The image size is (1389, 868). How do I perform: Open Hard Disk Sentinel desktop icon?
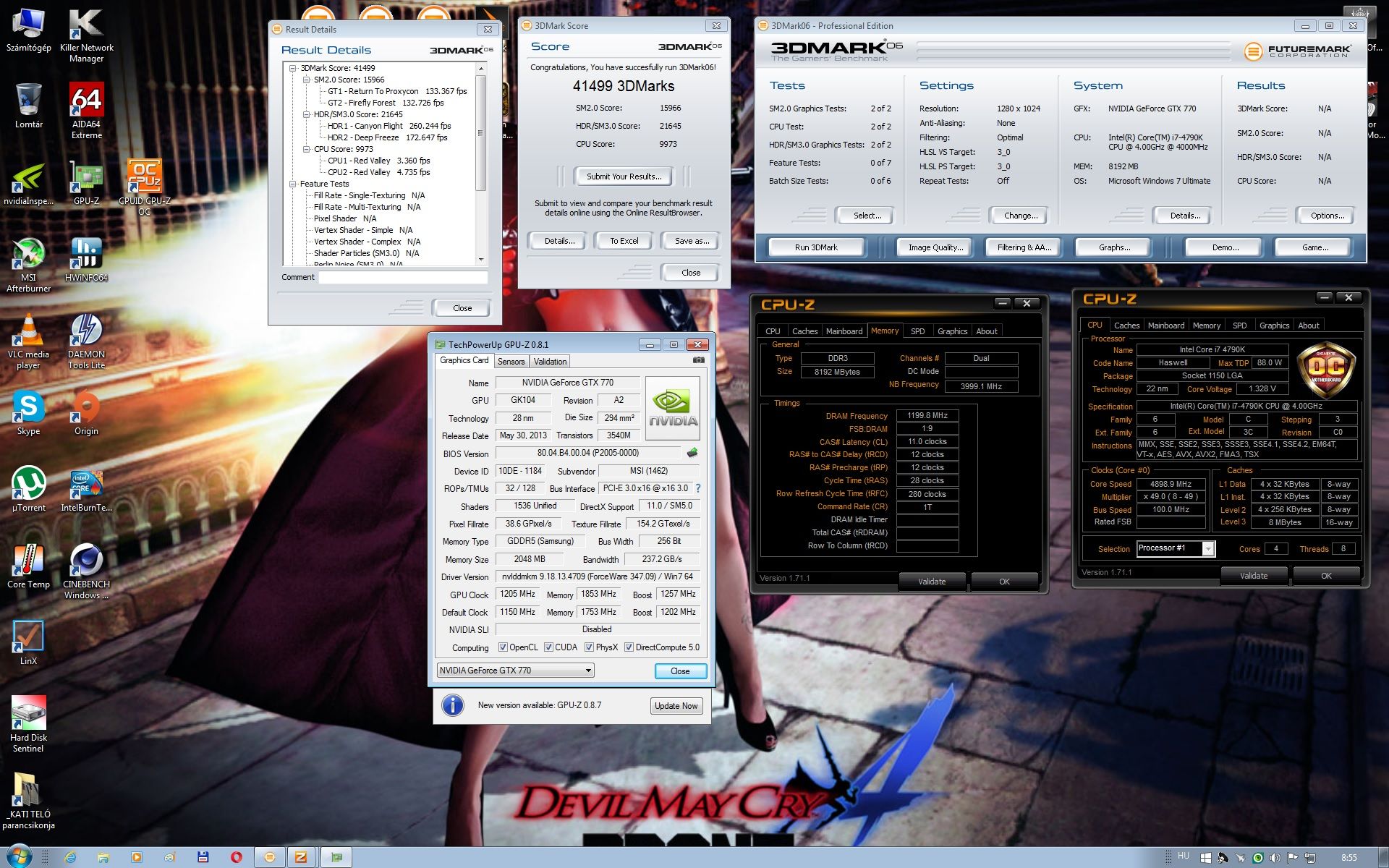[x=29, y=725]
